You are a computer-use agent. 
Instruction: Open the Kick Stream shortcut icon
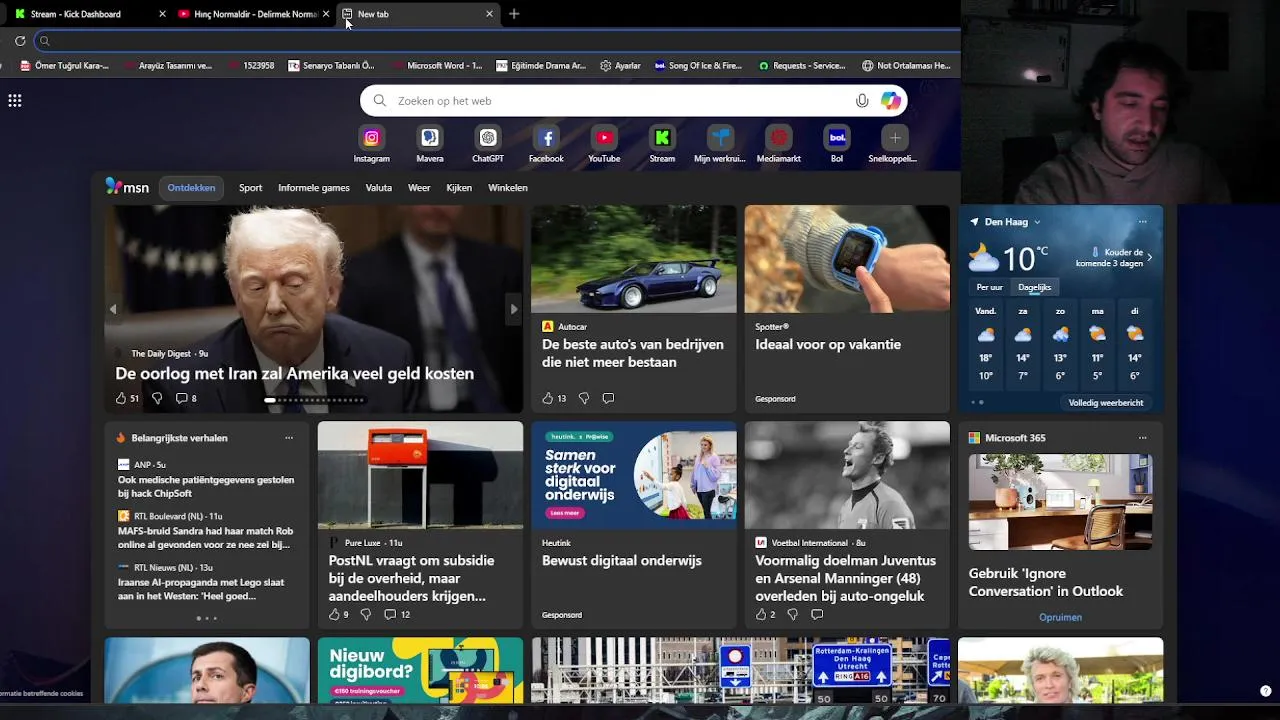(x=662, y=138)
